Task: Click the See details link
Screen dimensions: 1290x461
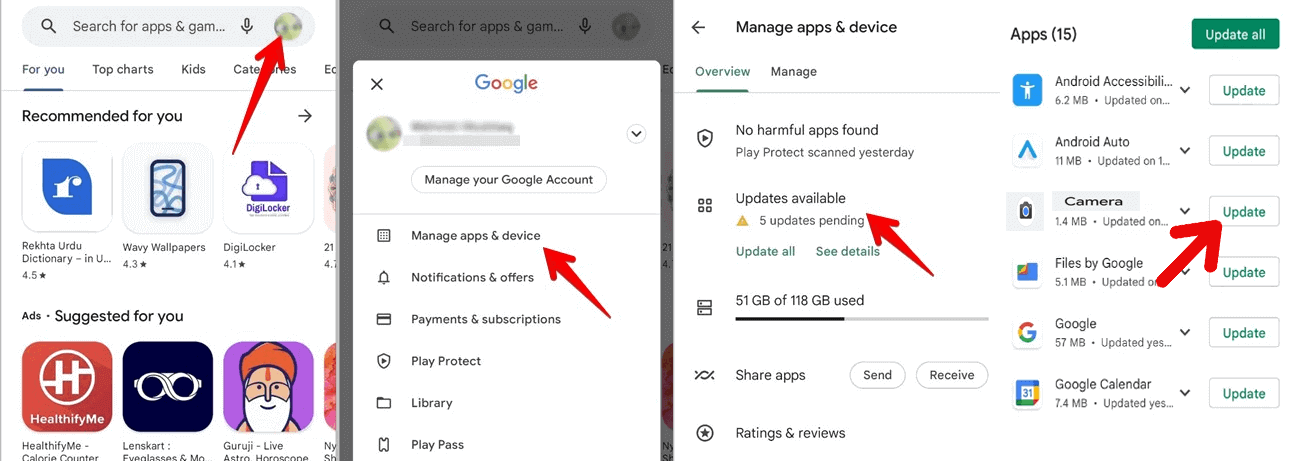Action: point(847,251)
